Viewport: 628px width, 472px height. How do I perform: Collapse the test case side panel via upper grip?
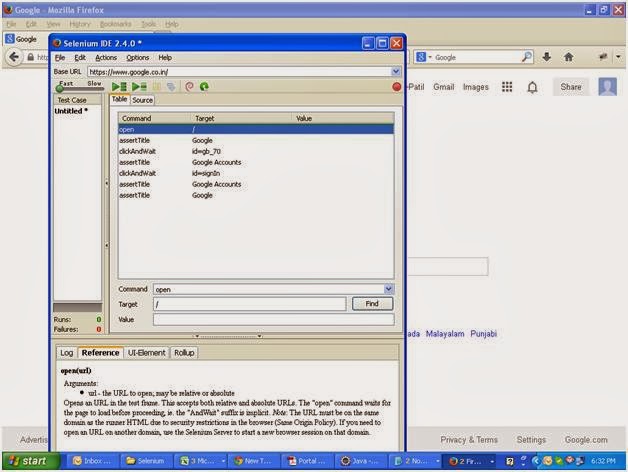click(107, 184)
